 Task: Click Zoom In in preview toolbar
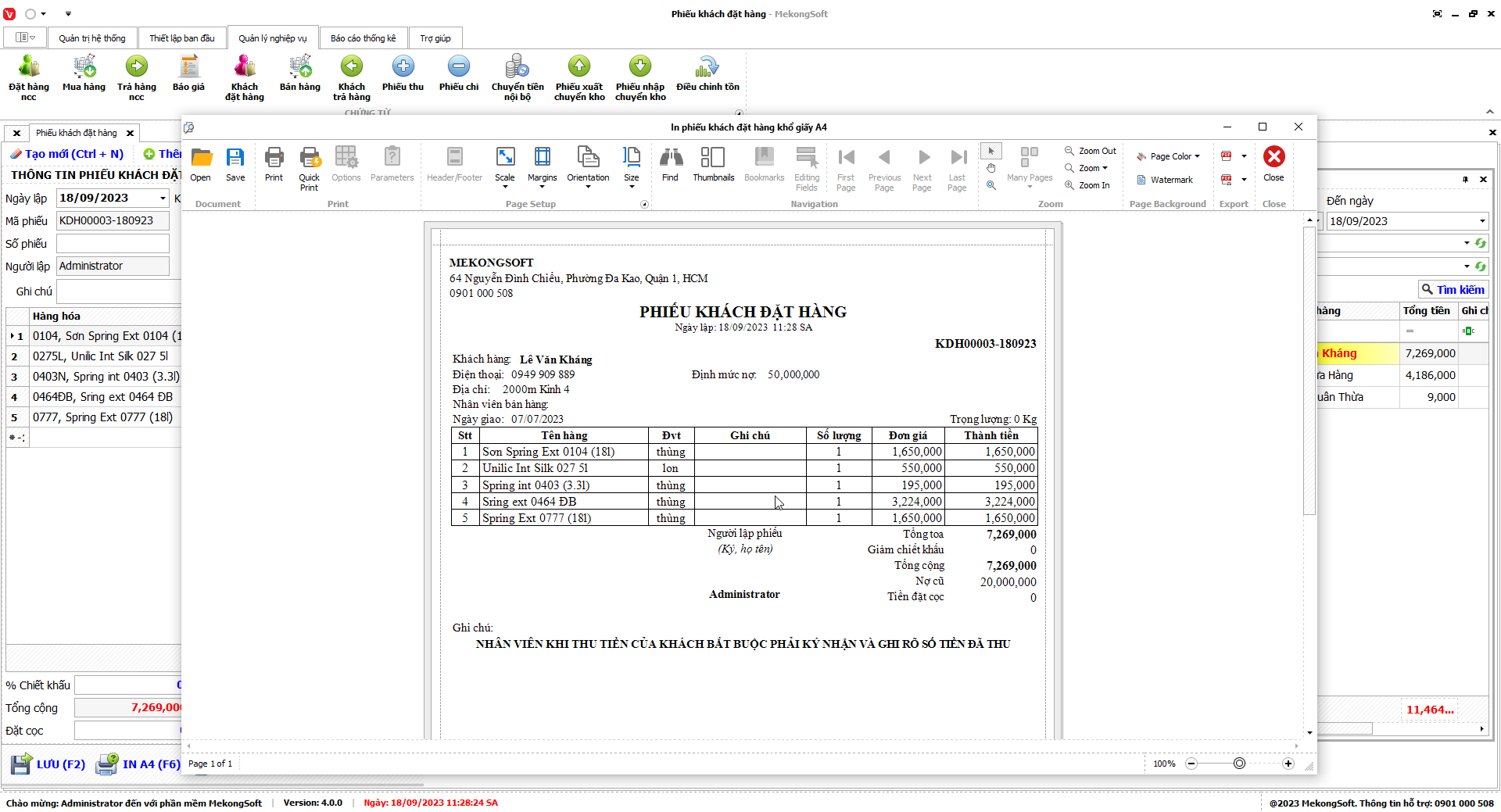[x=1087, y=185]
